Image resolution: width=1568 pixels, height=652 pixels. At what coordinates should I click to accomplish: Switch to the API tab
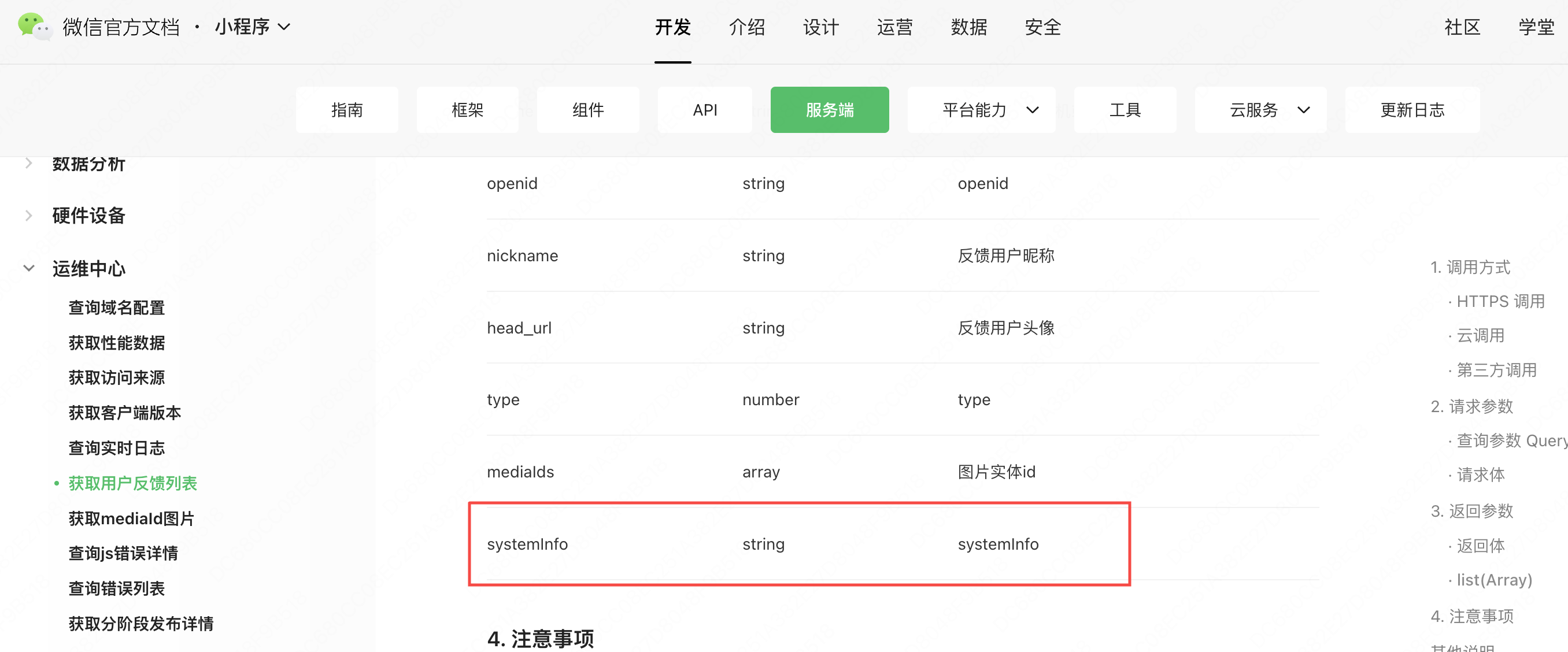pyautogui.click(x=704, y=110)
